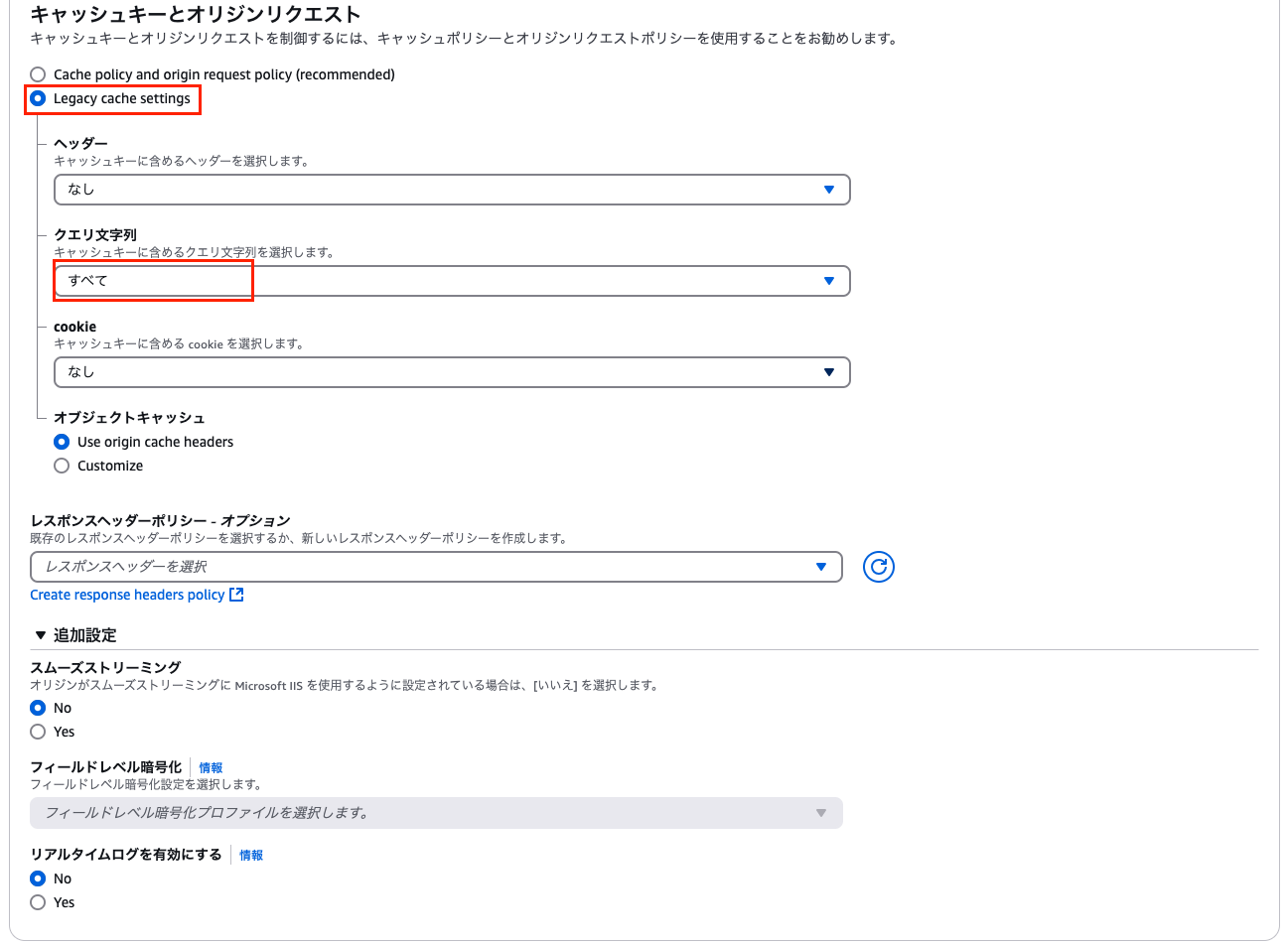Select Use origin cache headers
The width and height of the screenshot is (1288, 945).
pyautogui.click(x=62, y=442)
